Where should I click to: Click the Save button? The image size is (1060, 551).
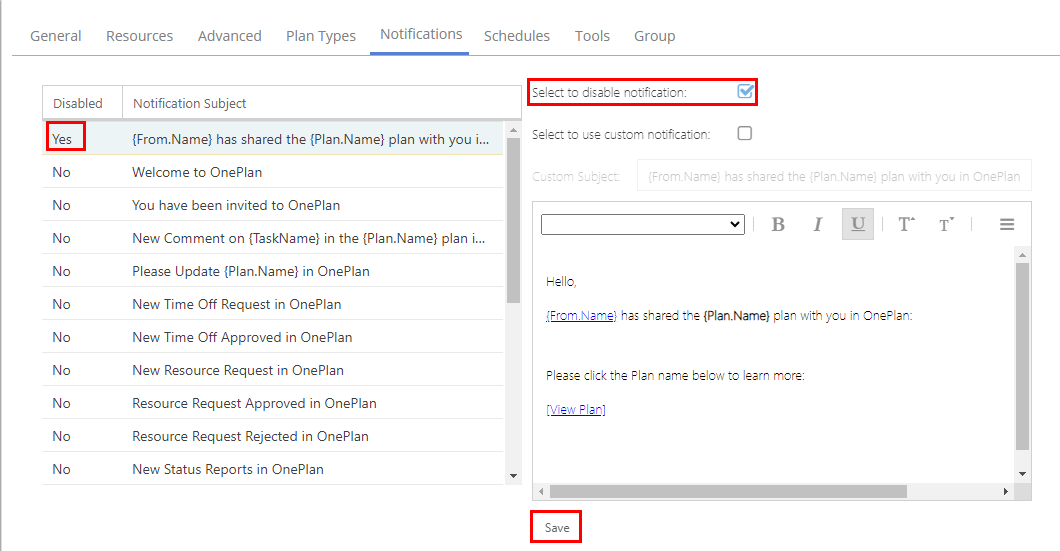coord(556,527)
